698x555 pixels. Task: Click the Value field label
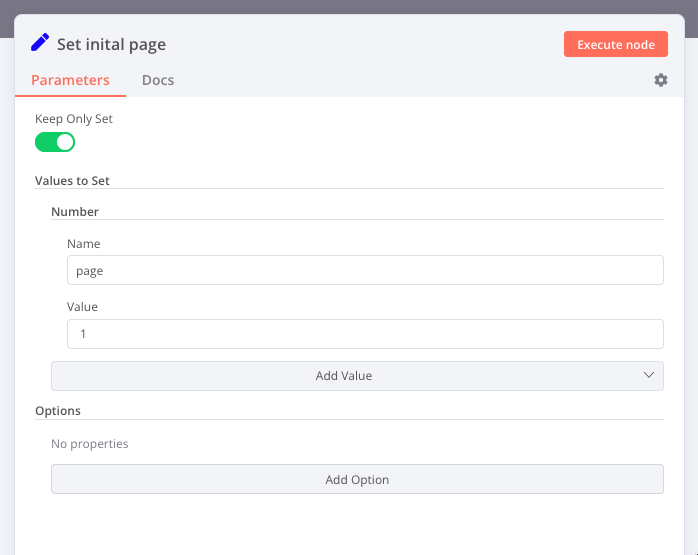click(82, 307)
